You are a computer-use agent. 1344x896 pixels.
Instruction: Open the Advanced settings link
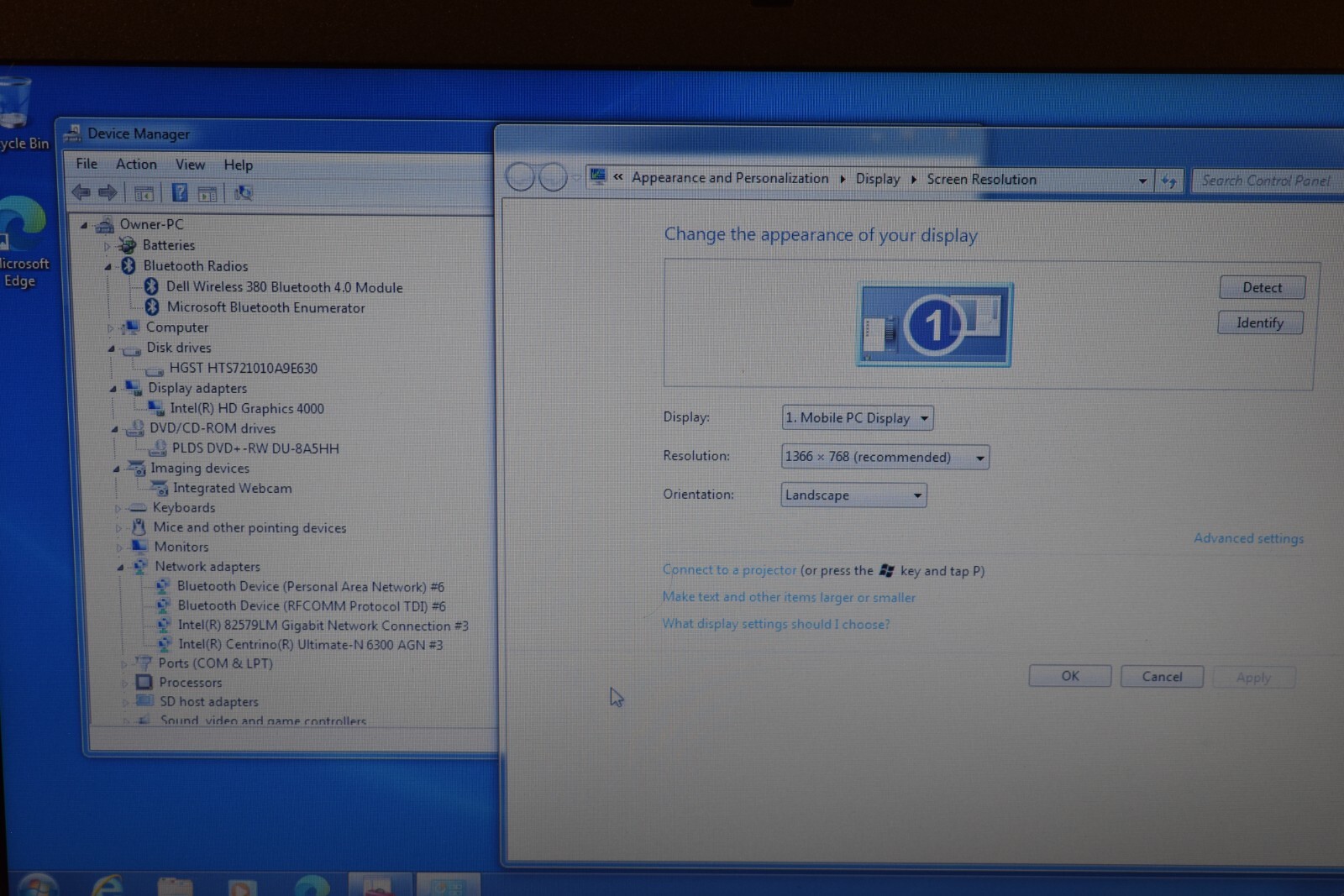point(1248,538)
